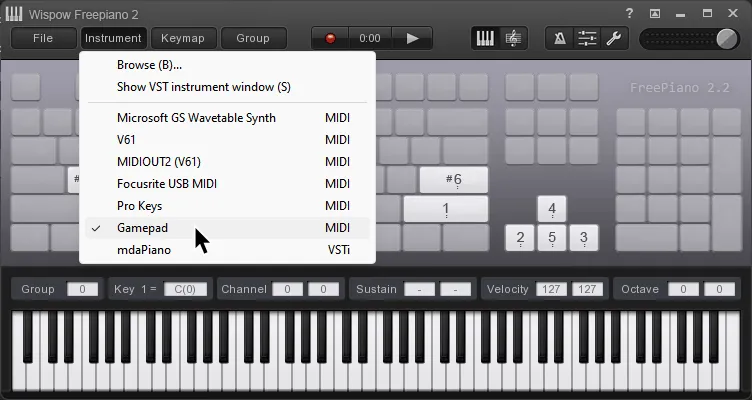The height and width of the screenshot is (400, 752).
Task: Click the first Velocity 127 field
Action: (x=551, y=289)
